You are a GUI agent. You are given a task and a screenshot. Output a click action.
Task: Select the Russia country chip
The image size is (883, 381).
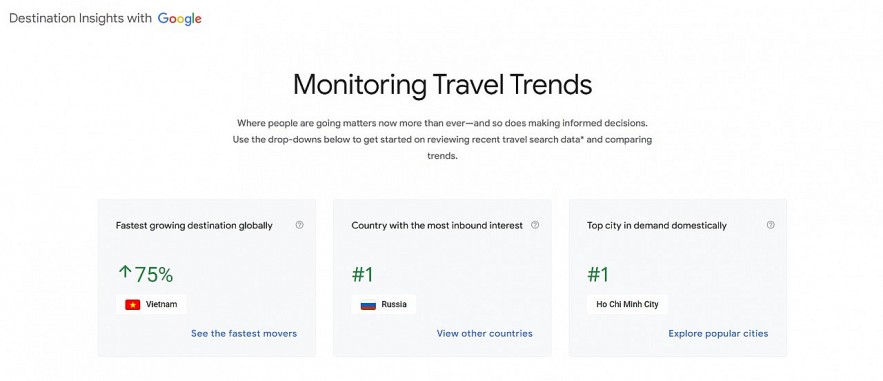383,304
